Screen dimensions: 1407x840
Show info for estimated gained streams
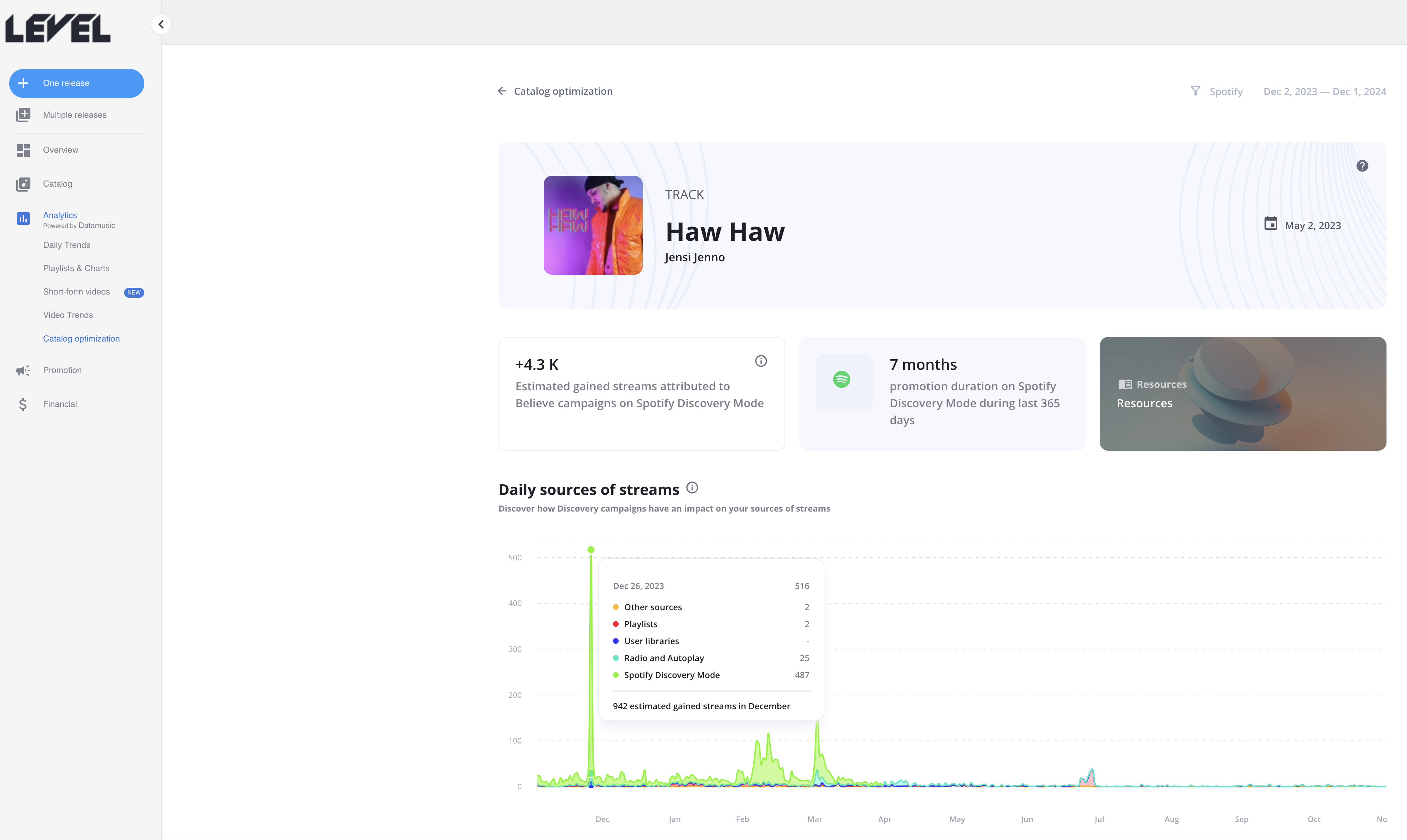point(761,361)
